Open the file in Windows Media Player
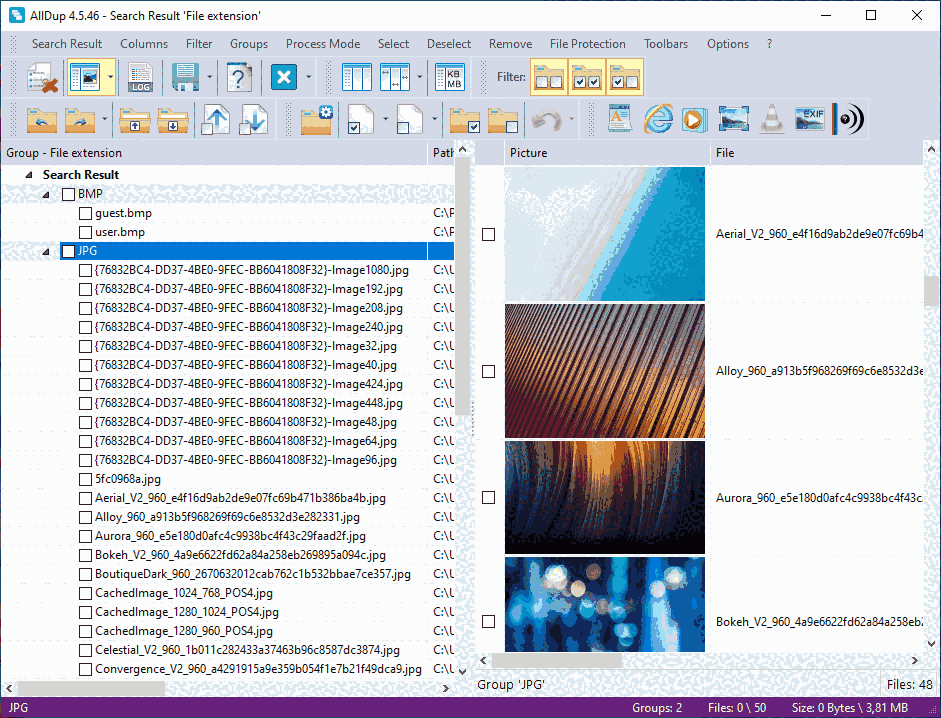Screen dimensions: 941x718 (695, 119)
